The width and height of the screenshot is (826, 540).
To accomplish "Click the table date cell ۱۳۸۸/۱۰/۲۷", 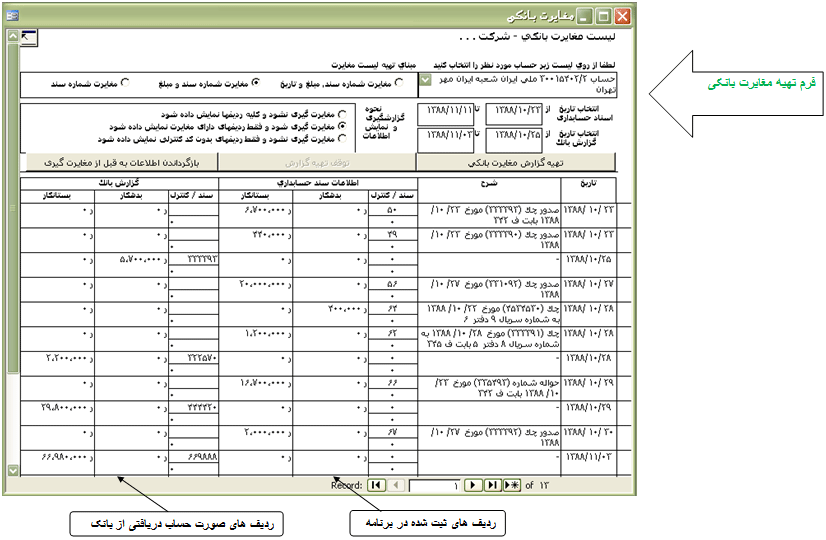I will click(588, 284).
